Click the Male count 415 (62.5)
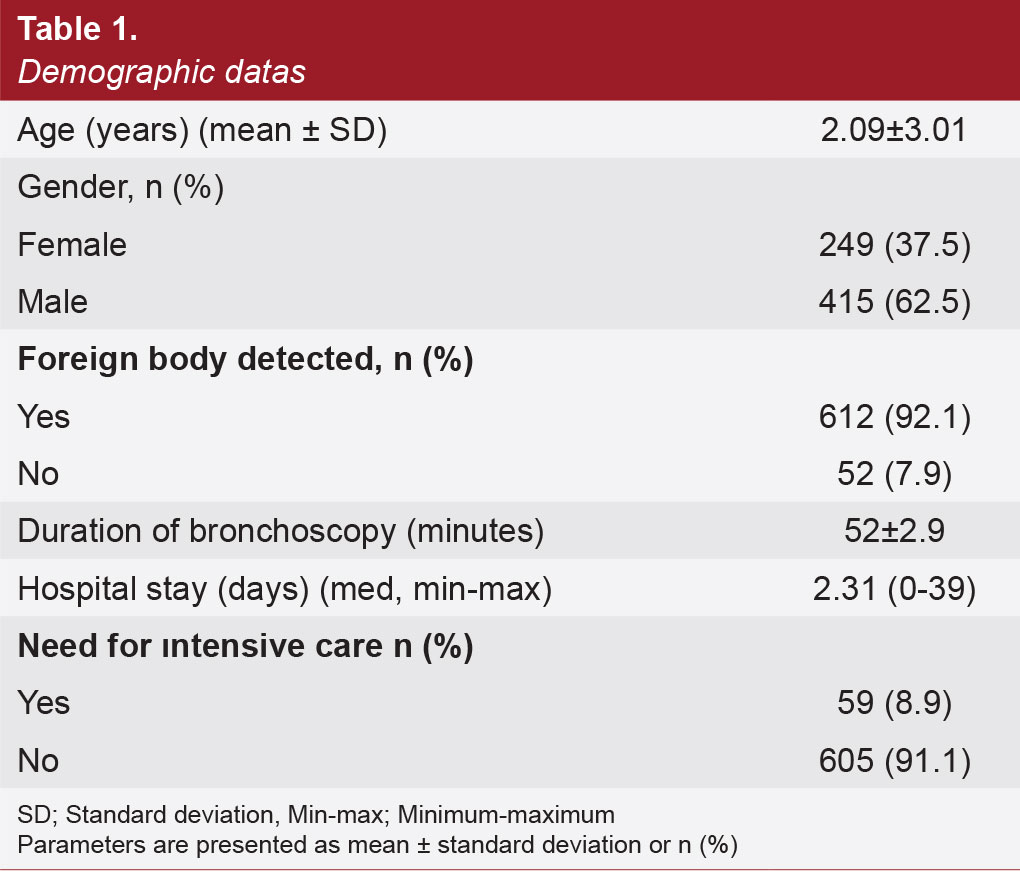The width and height of the screenshot is (1020, 873). pyautogui.click(x=894, y=302)
